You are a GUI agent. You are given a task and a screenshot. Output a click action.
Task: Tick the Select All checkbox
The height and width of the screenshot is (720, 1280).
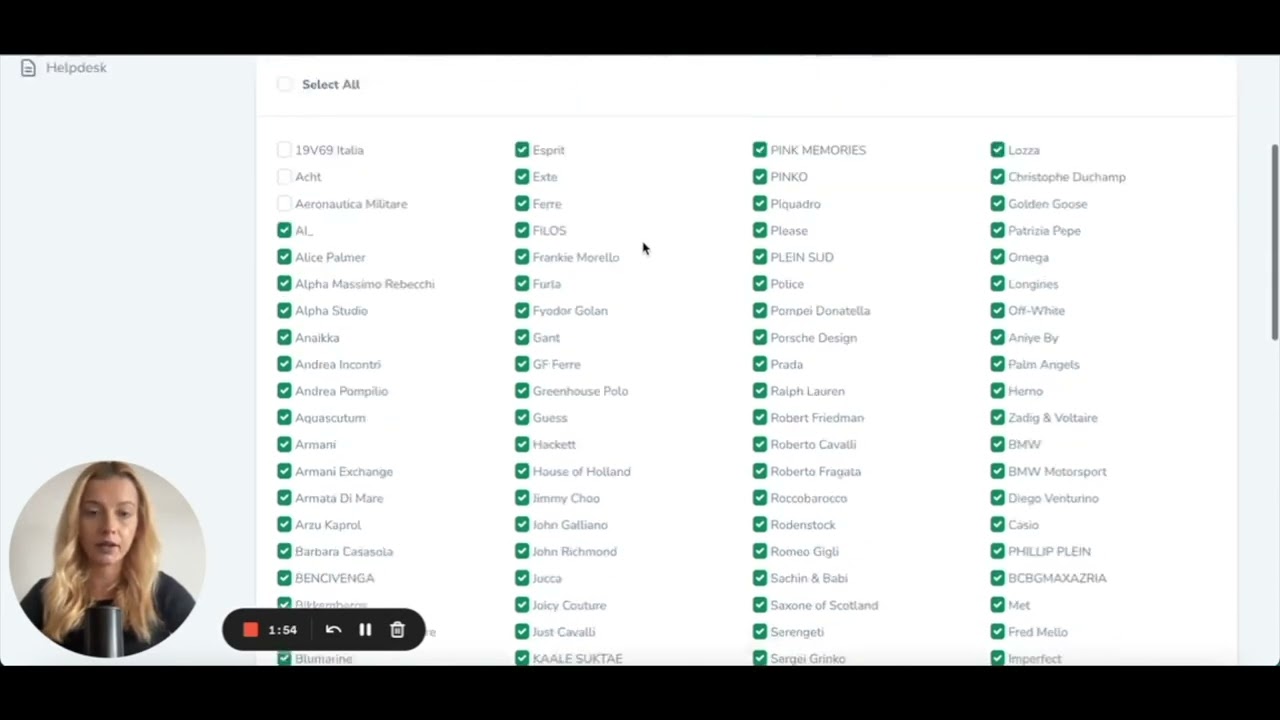[x=285, y=85]
